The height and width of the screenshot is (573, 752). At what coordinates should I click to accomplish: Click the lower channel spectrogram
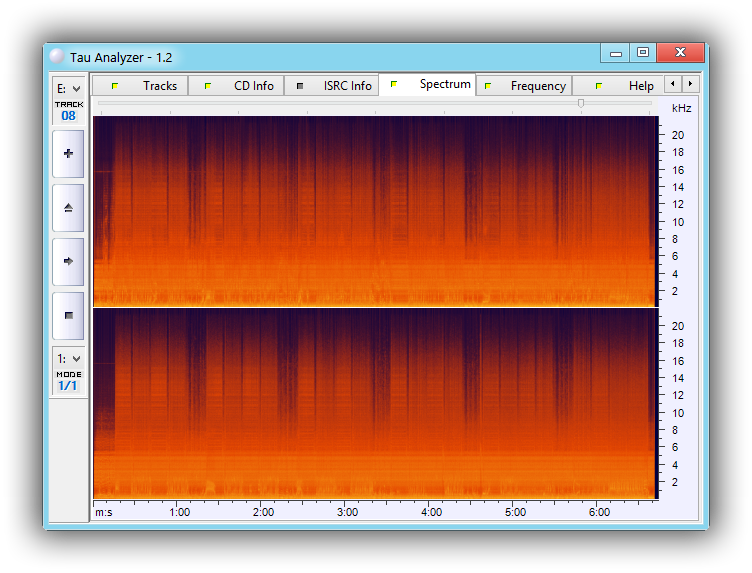click(375, 403)
